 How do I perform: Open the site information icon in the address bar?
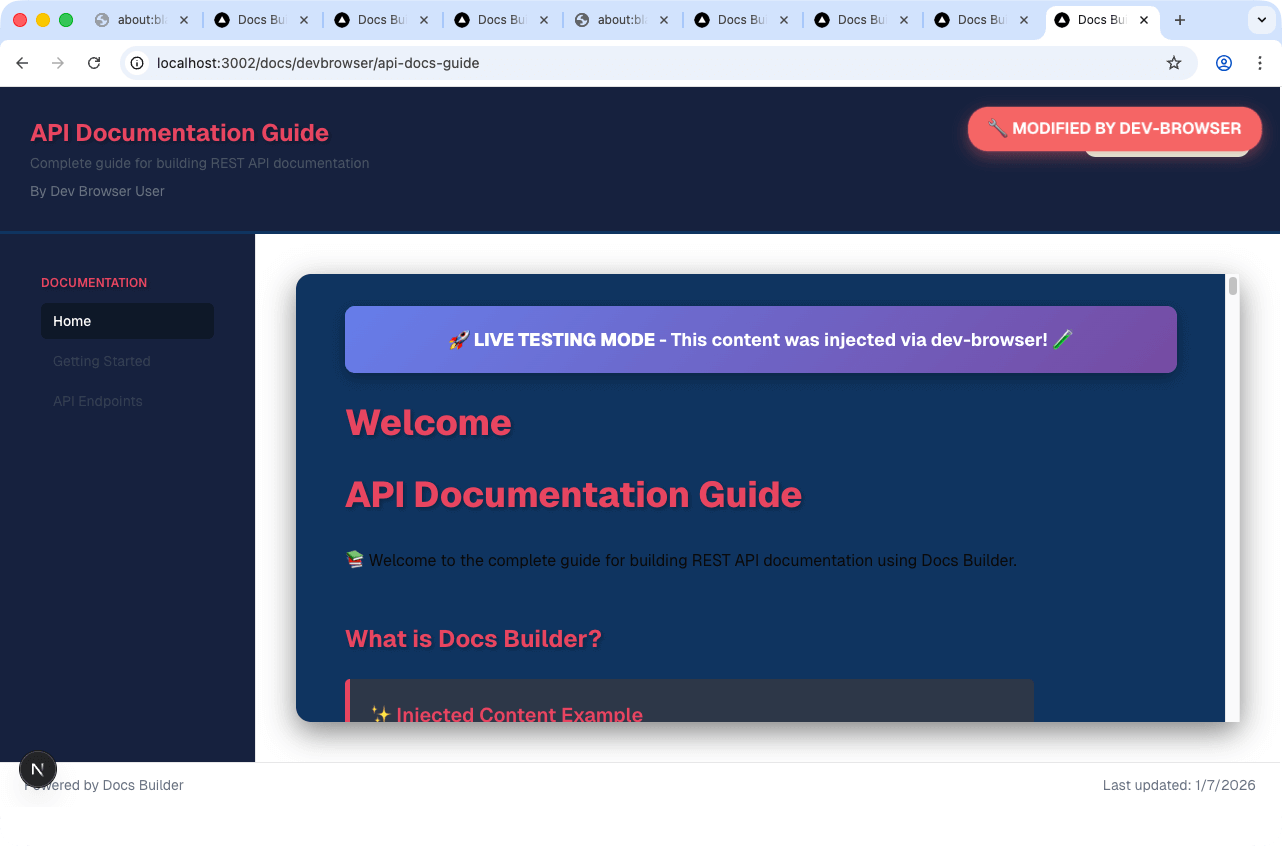[x=135, y=62]
